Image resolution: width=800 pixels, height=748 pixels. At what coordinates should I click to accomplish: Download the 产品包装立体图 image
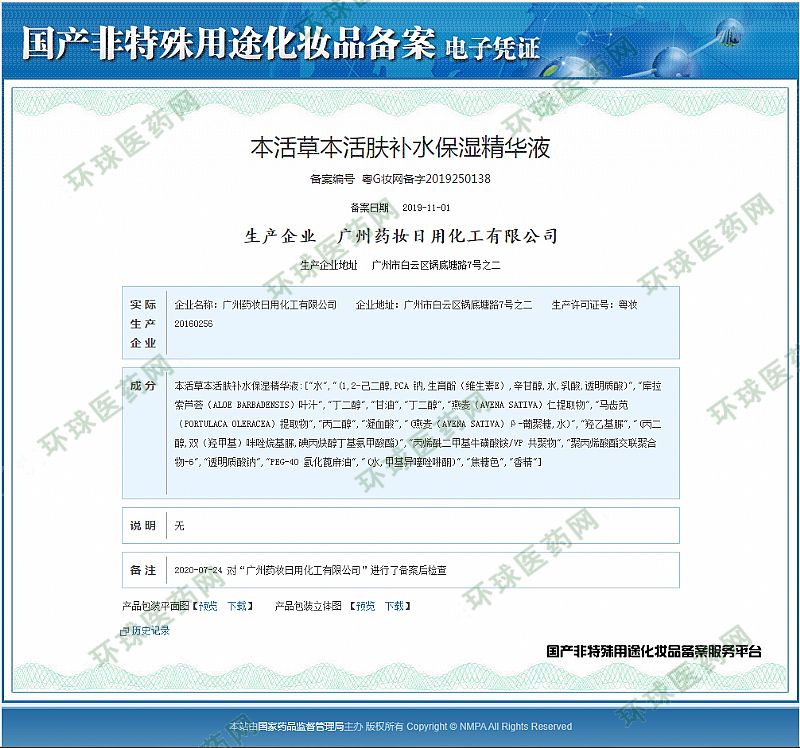(396, 606)
